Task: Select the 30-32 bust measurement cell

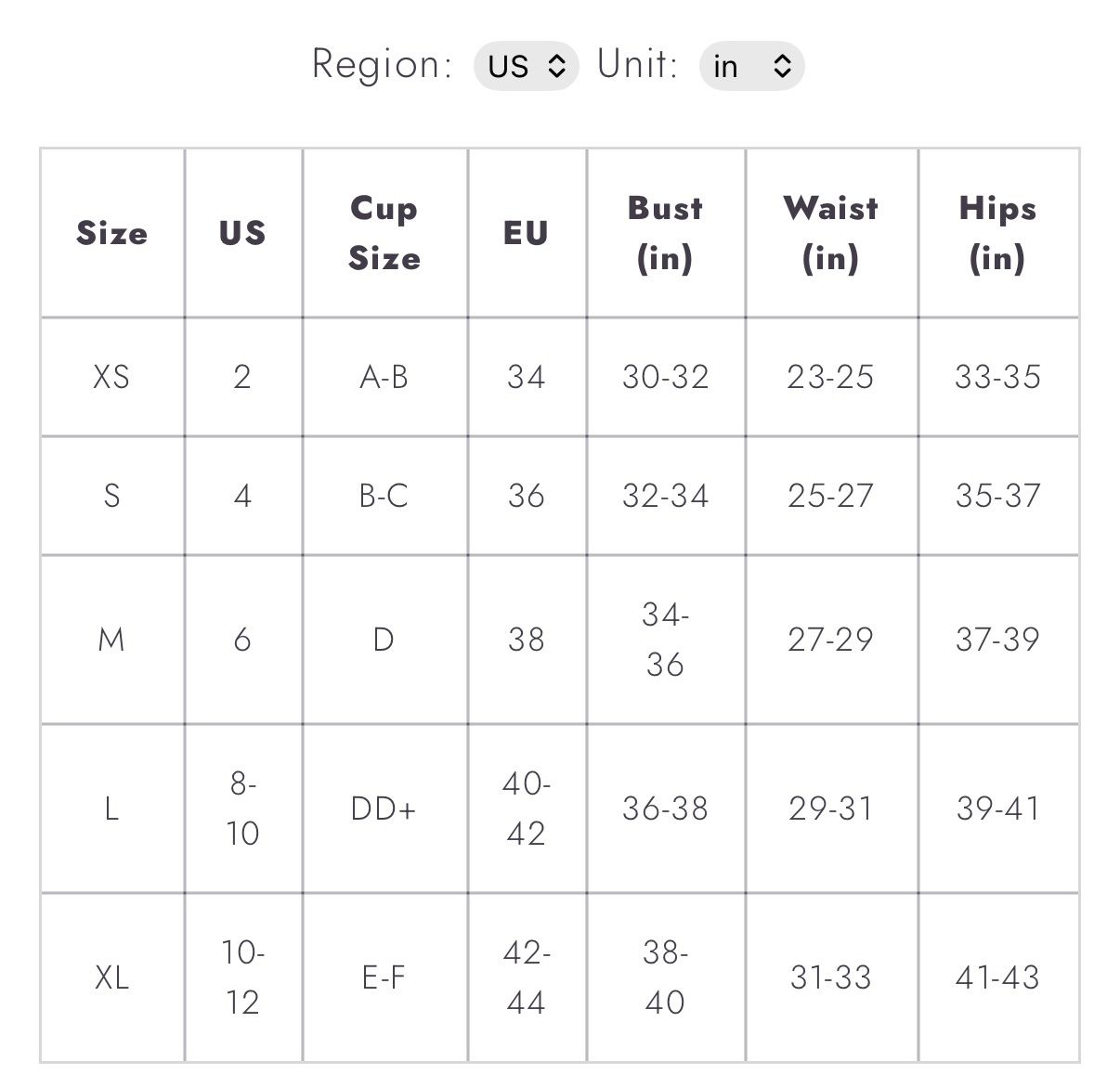Action: 666,377
